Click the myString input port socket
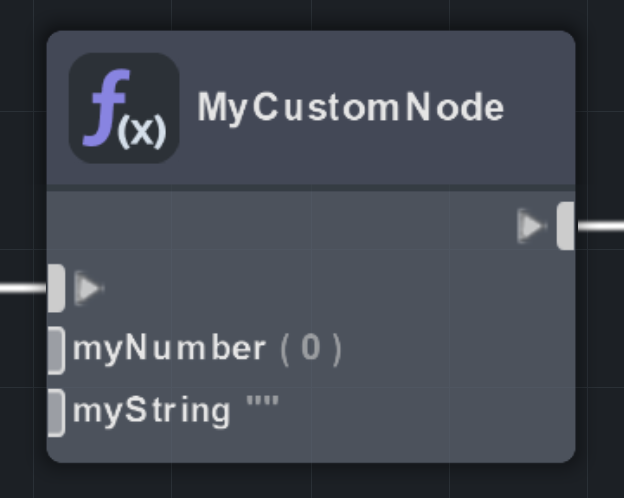The width and height of the screenshot is (624, 498). pyautogui.click(x=56, y=411)
